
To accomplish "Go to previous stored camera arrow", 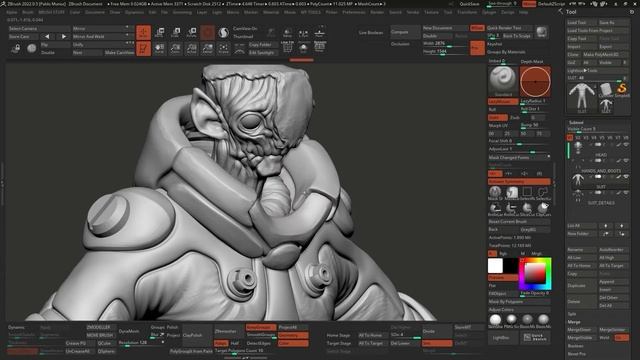I will point(47,36).
